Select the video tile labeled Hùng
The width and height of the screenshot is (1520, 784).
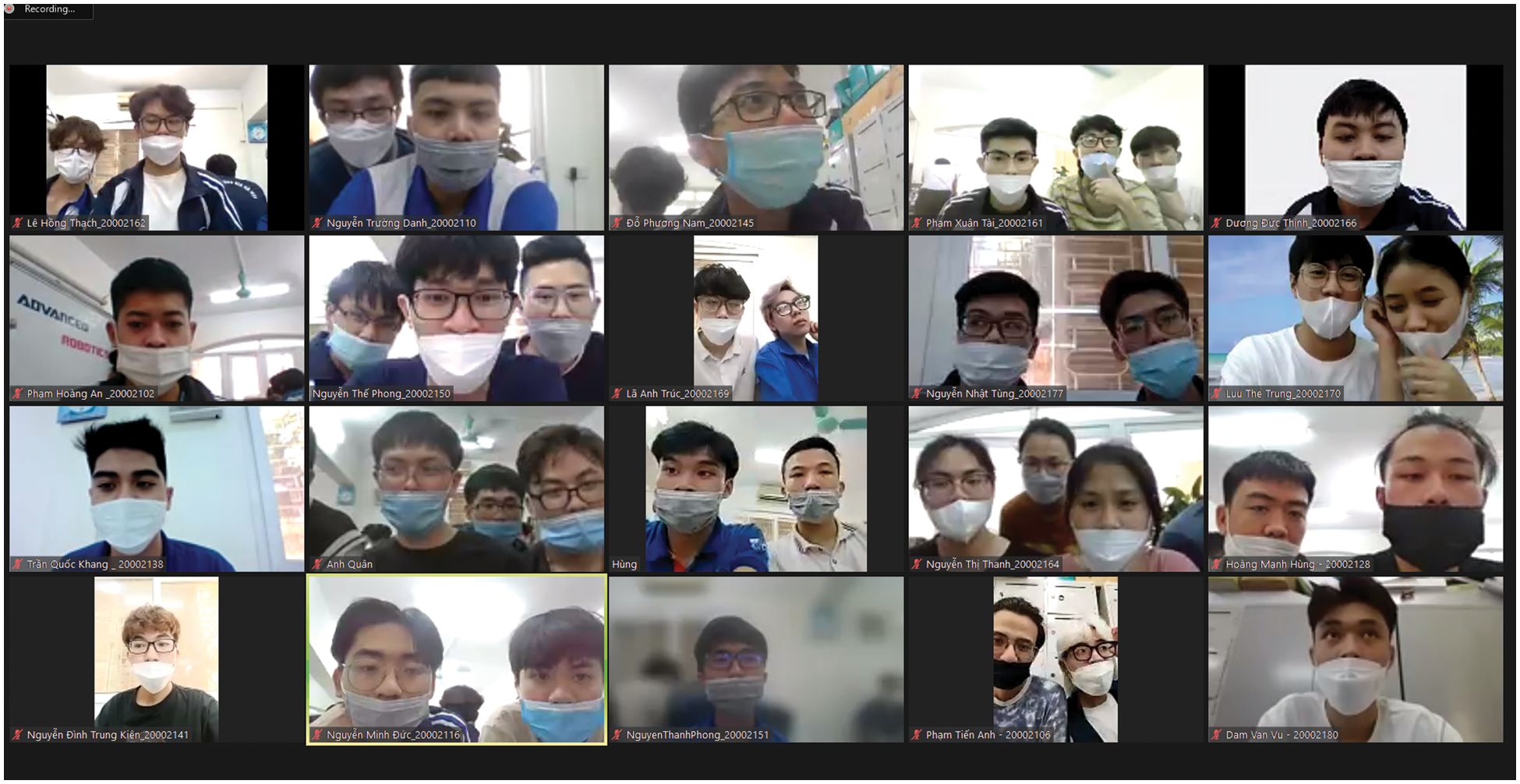click(755, 487)
